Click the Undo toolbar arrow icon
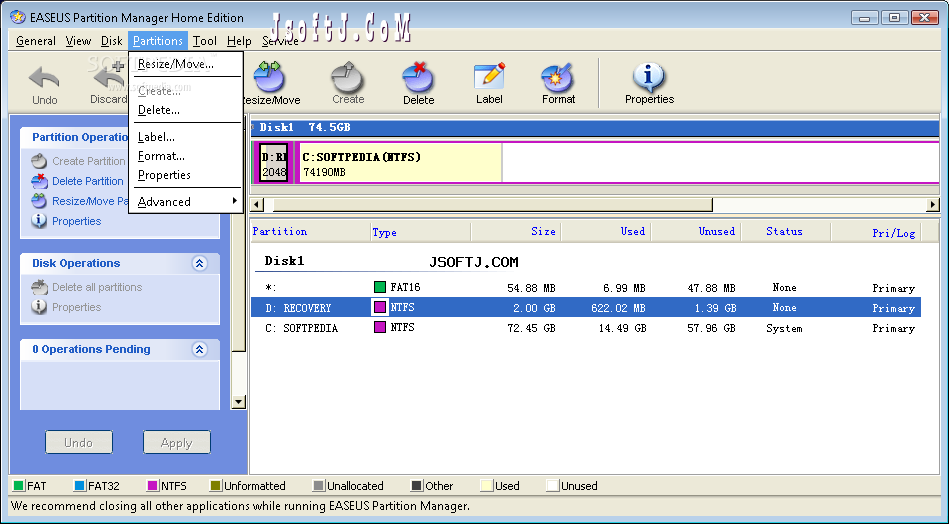 point(44,78)
